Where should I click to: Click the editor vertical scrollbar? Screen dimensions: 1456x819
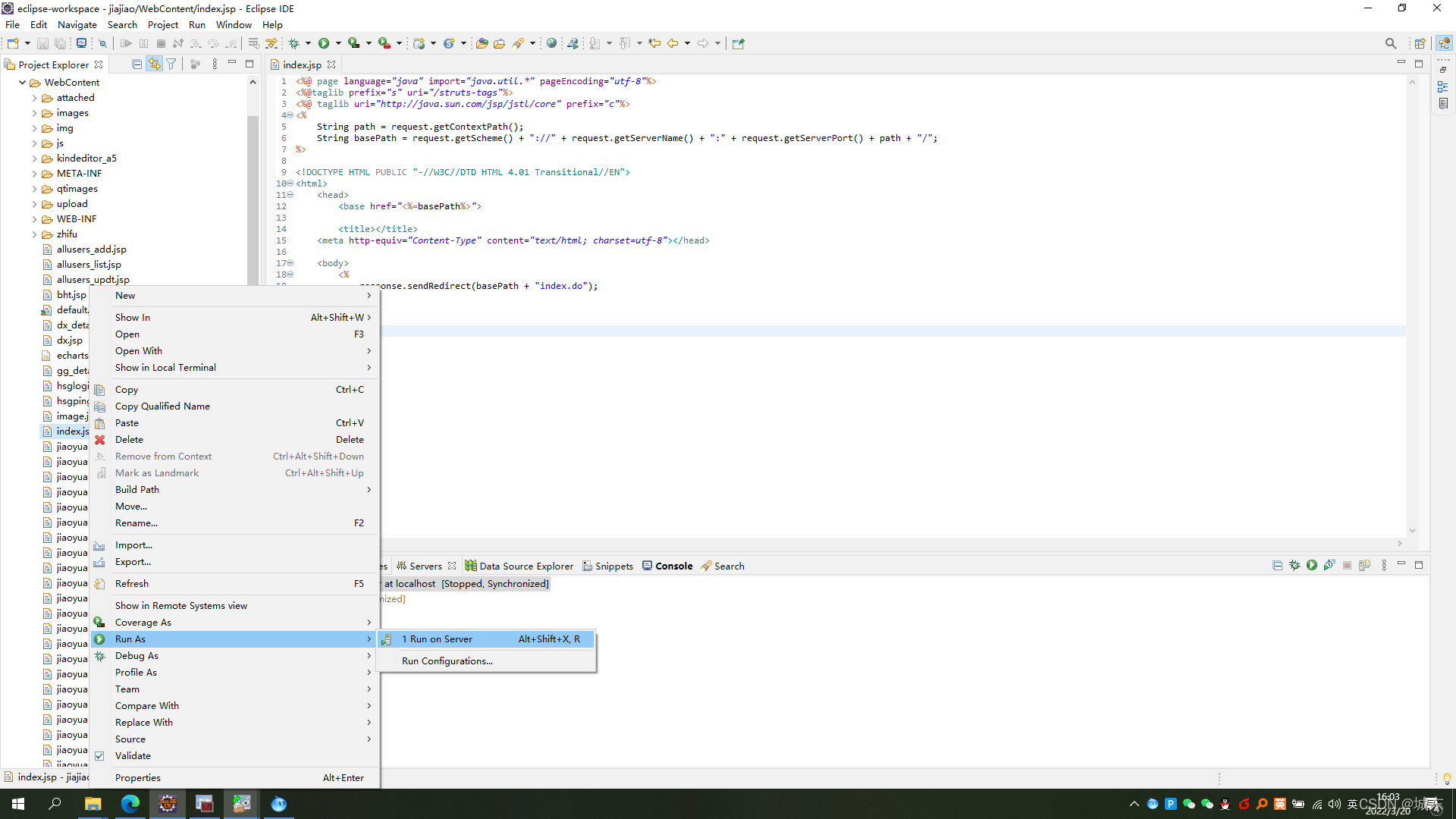click(1412, 303)
